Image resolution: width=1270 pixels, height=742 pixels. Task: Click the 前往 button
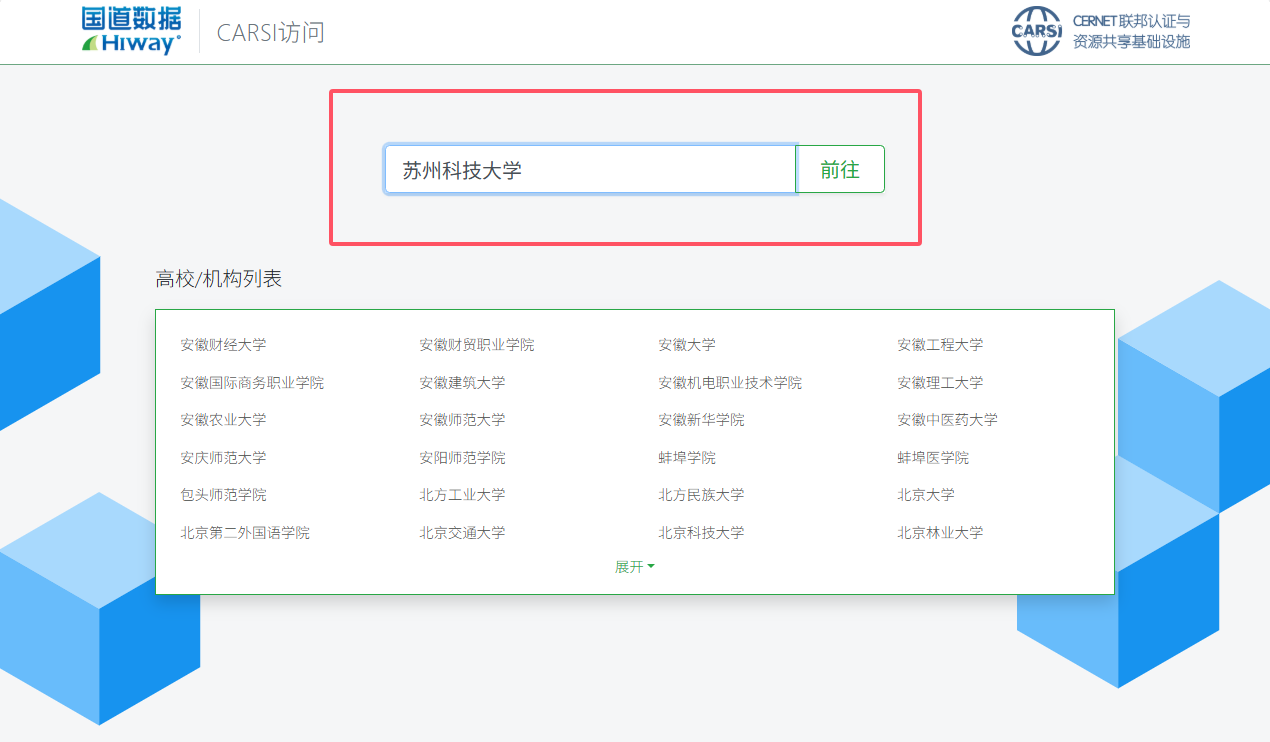[x=840, y=169]
